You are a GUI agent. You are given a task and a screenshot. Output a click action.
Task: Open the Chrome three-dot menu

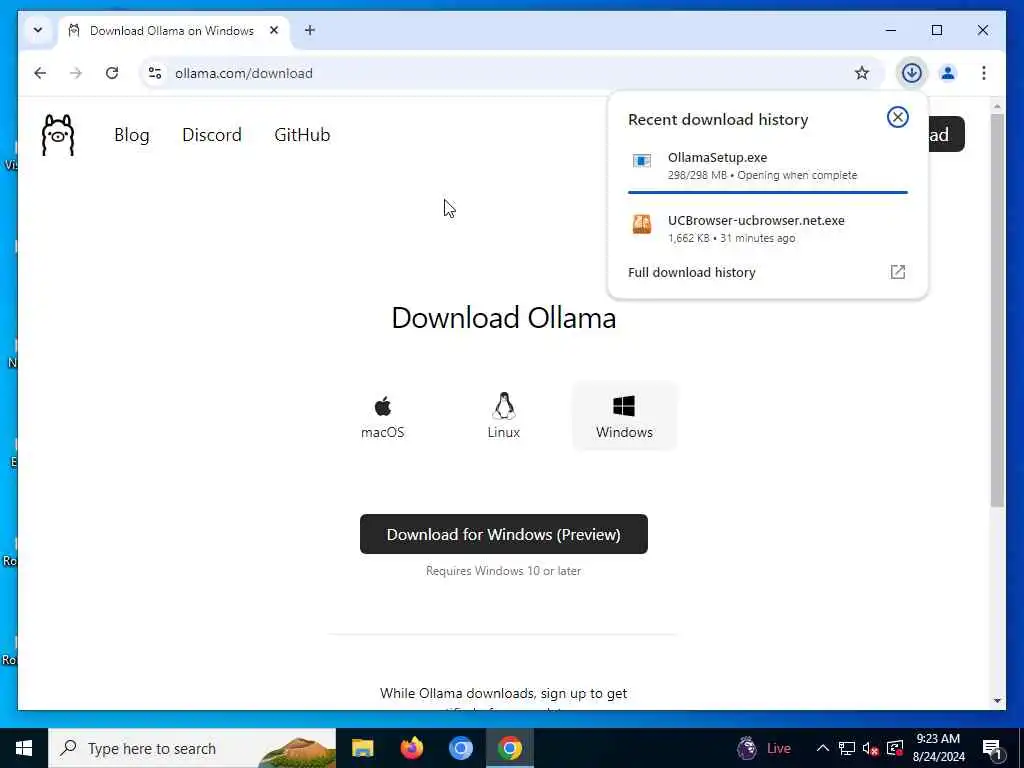point(984,73)
